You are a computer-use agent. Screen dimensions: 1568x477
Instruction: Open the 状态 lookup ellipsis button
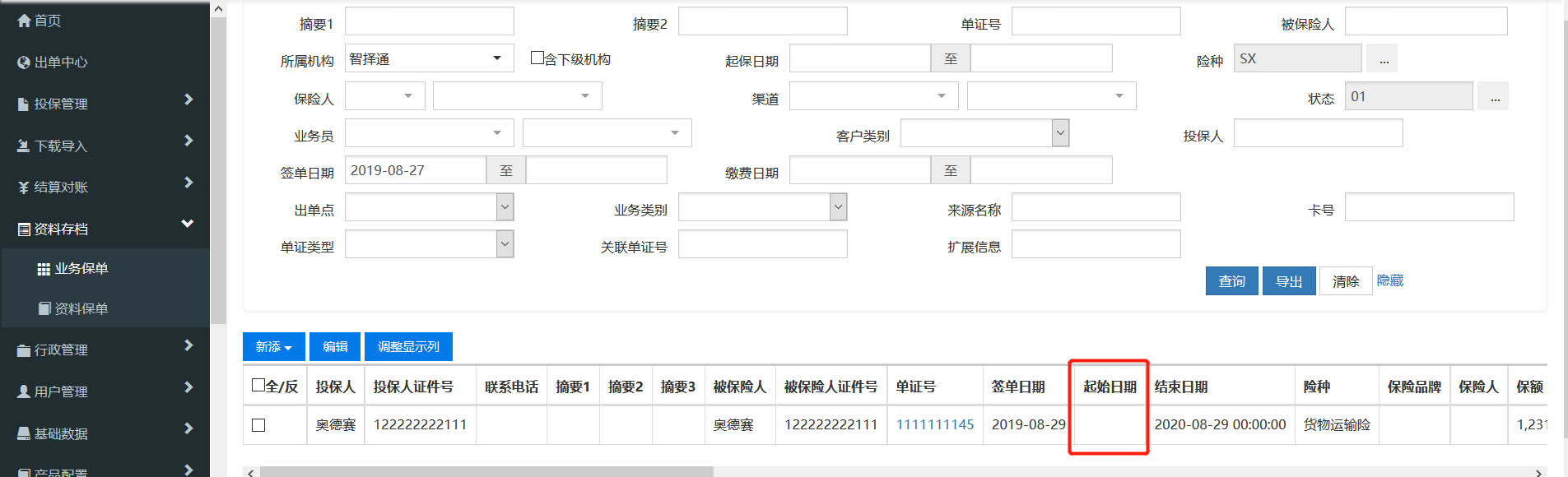point(1494,96)
